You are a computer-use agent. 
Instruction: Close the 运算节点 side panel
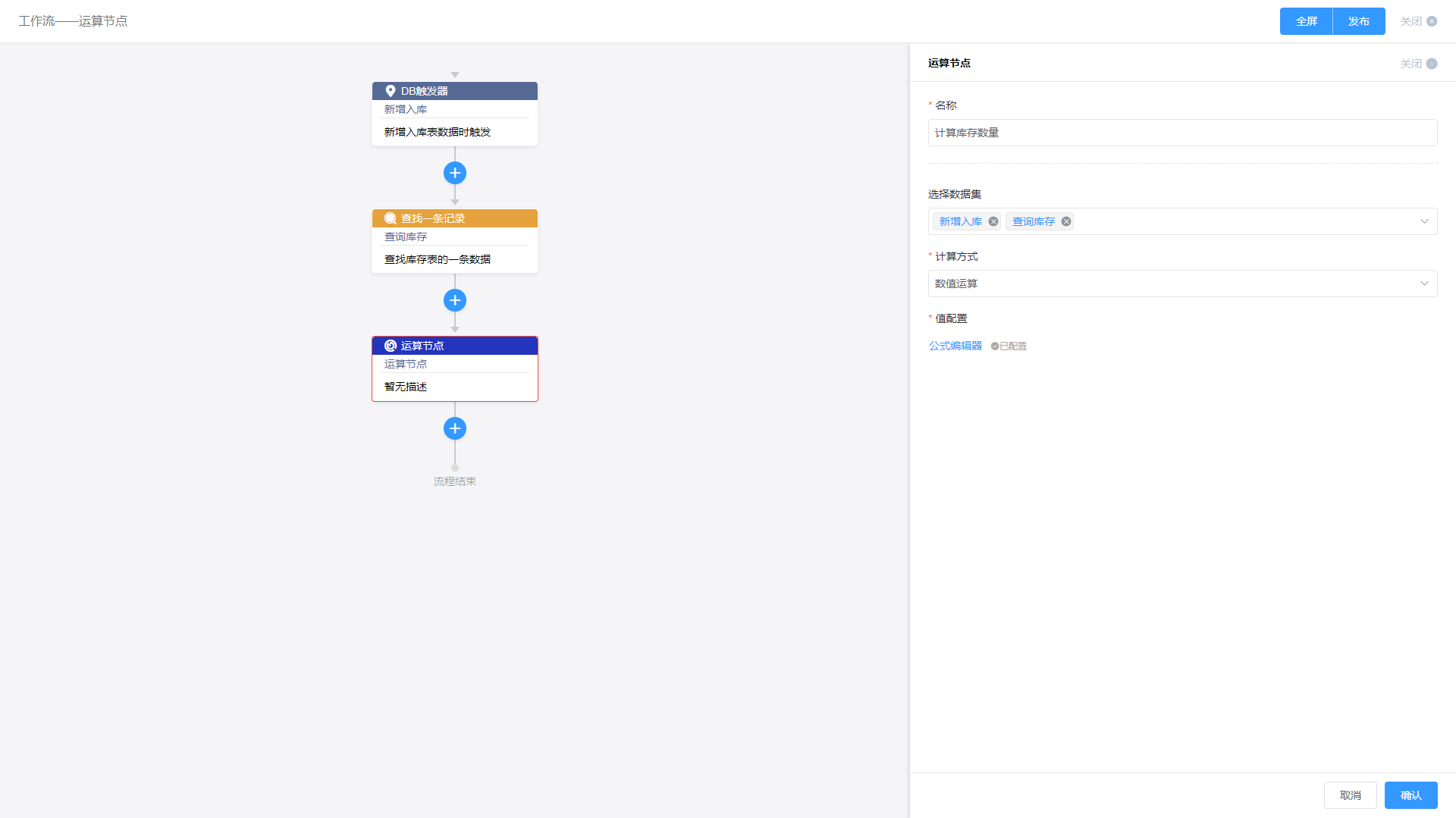coord(1418,64)
